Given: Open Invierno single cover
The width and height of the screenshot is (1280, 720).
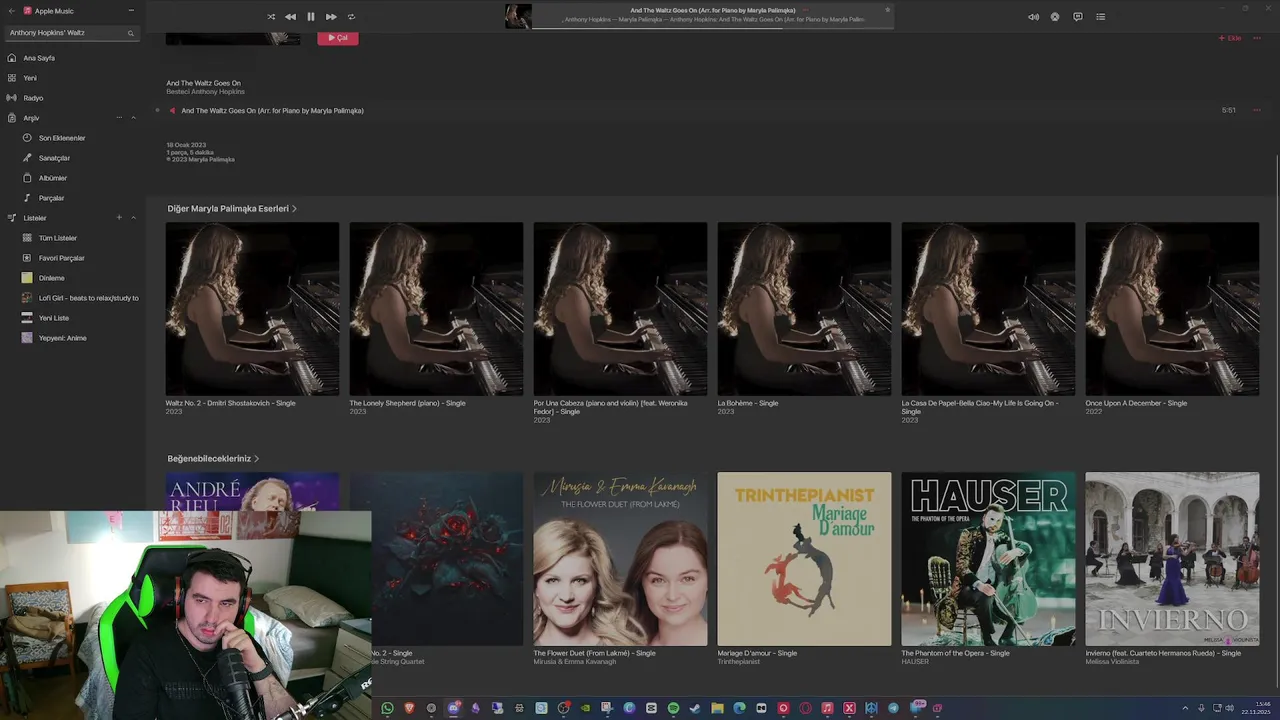Looking at the screenshot, I should [x=1172, y=559].
